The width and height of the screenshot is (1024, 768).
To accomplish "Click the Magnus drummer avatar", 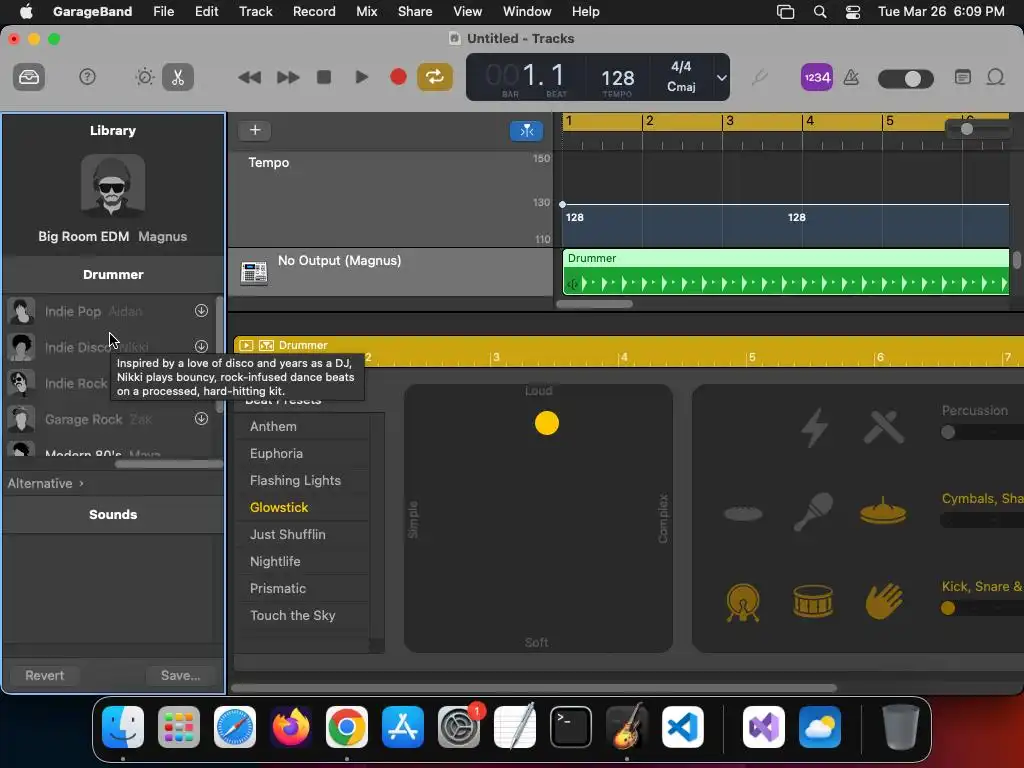I will 112,186.
